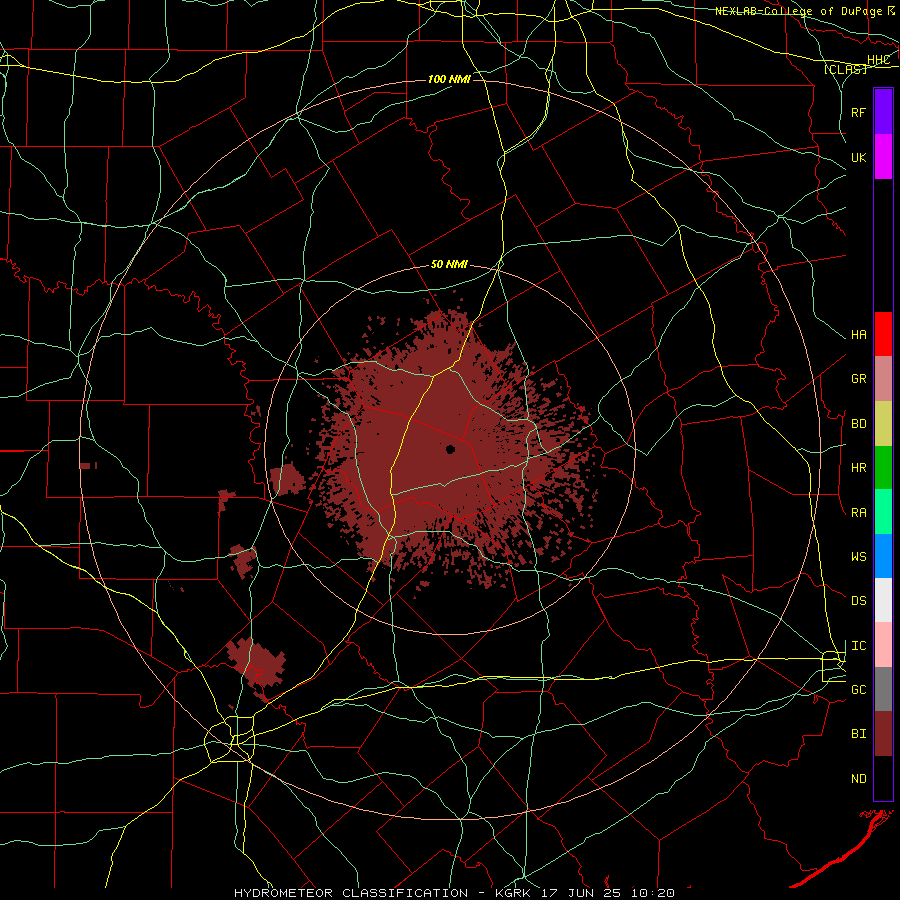Click the DS legend label

tap(859, 601)
